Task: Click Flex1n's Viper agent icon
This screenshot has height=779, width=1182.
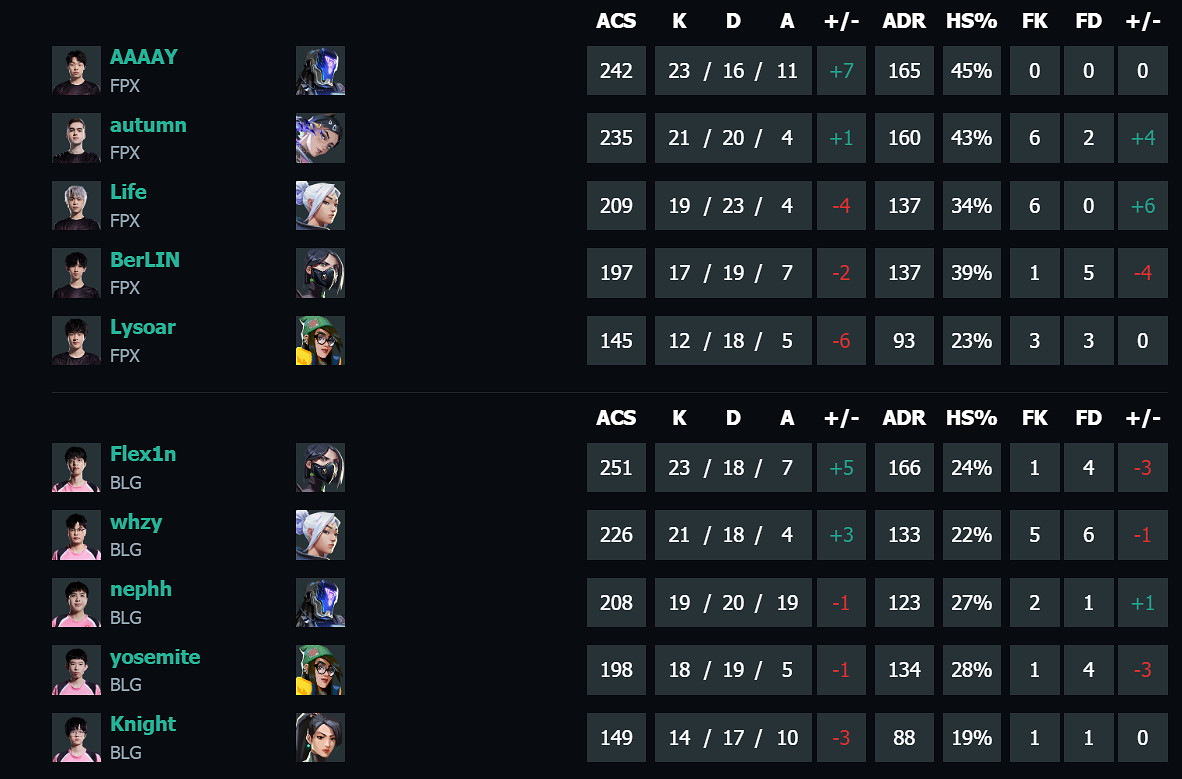Action: (x=320, y=467)
